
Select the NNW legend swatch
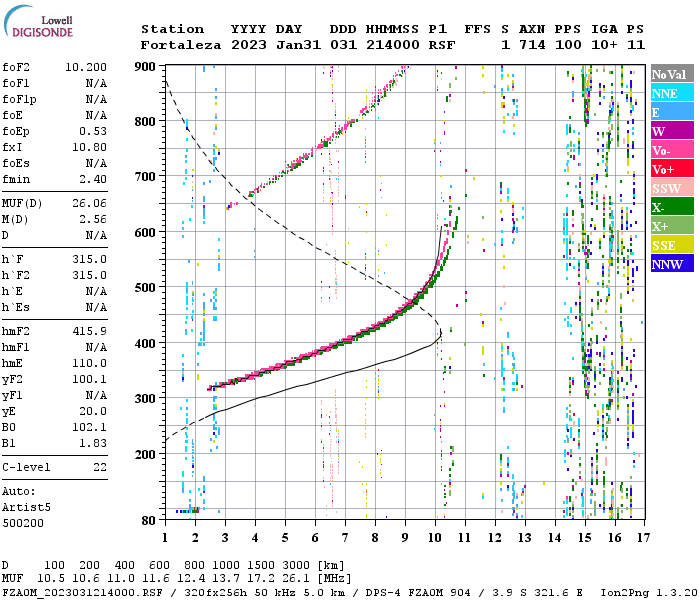(x=672, y=263)
